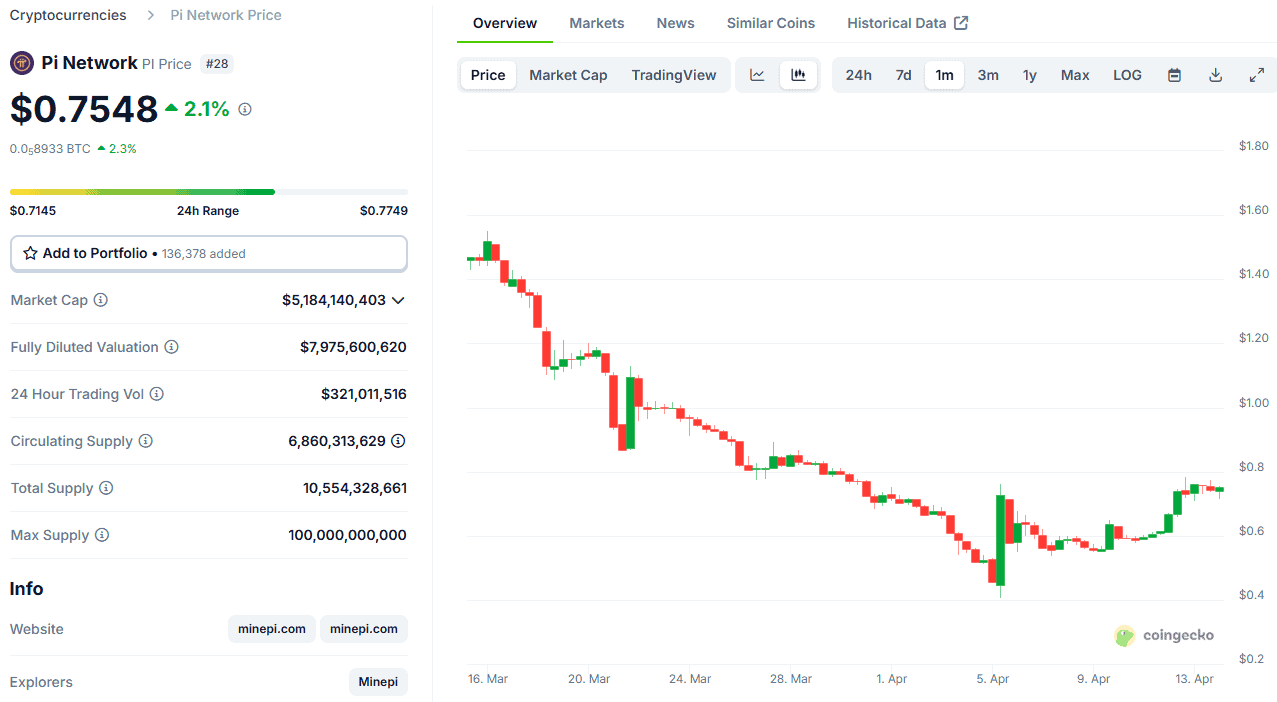Open the Minepi explorer link
The width and height of the screenshot is (1277, 702).
click(378, 682)
